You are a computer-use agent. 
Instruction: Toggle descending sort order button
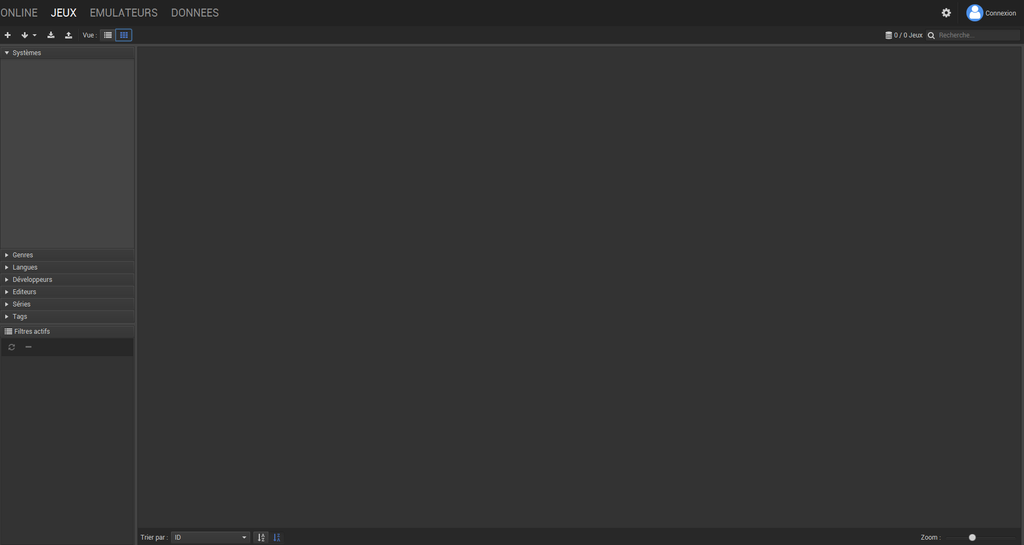pos(277,537)
